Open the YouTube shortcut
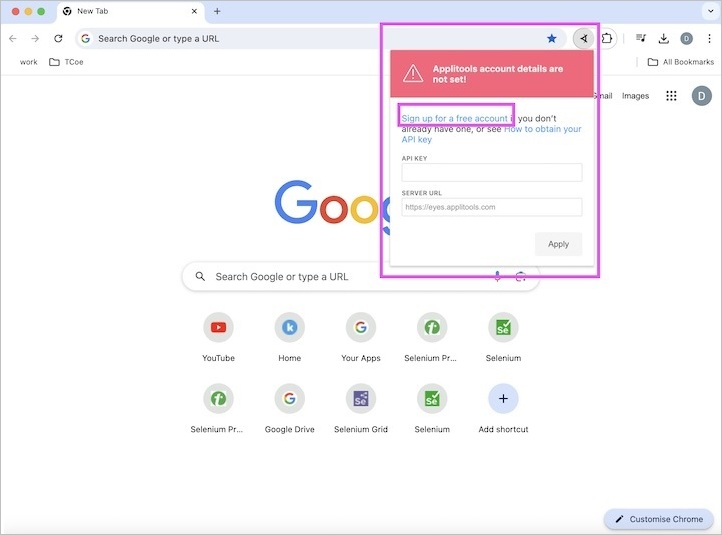Image resolution: width=722 pixels, height=535 pixels. (218, 337)
